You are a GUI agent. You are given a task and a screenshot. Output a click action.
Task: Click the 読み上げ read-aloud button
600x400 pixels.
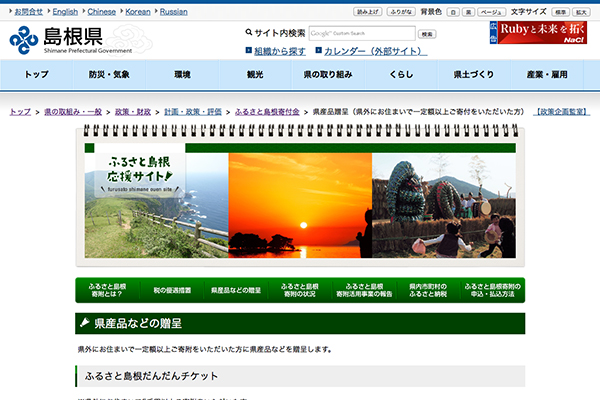(367, 12)
